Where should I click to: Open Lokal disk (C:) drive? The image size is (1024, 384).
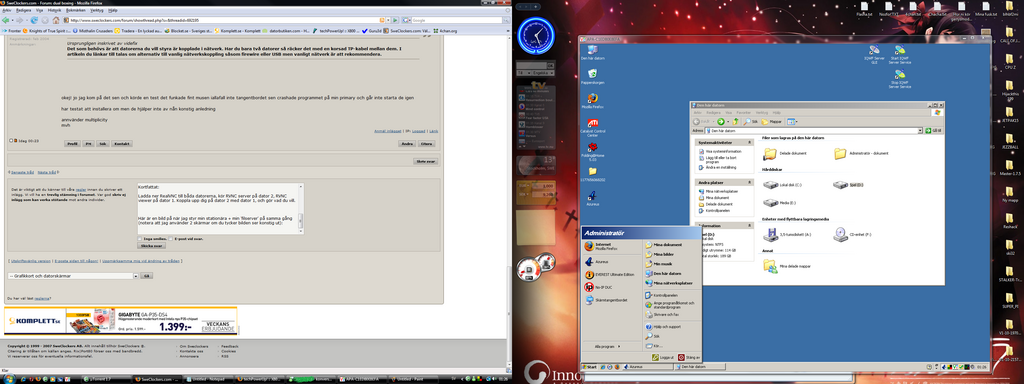pos(782,185)
